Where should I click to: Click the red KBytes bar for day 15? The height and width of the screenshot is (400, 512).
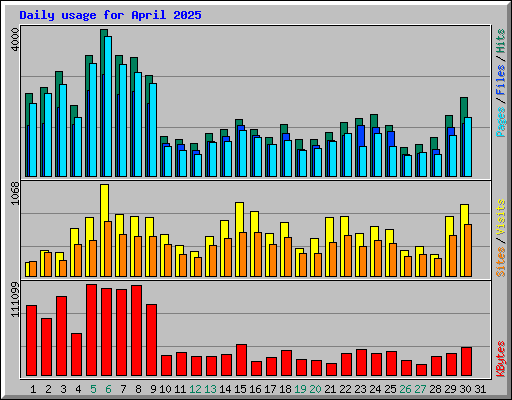pos(241,360)
